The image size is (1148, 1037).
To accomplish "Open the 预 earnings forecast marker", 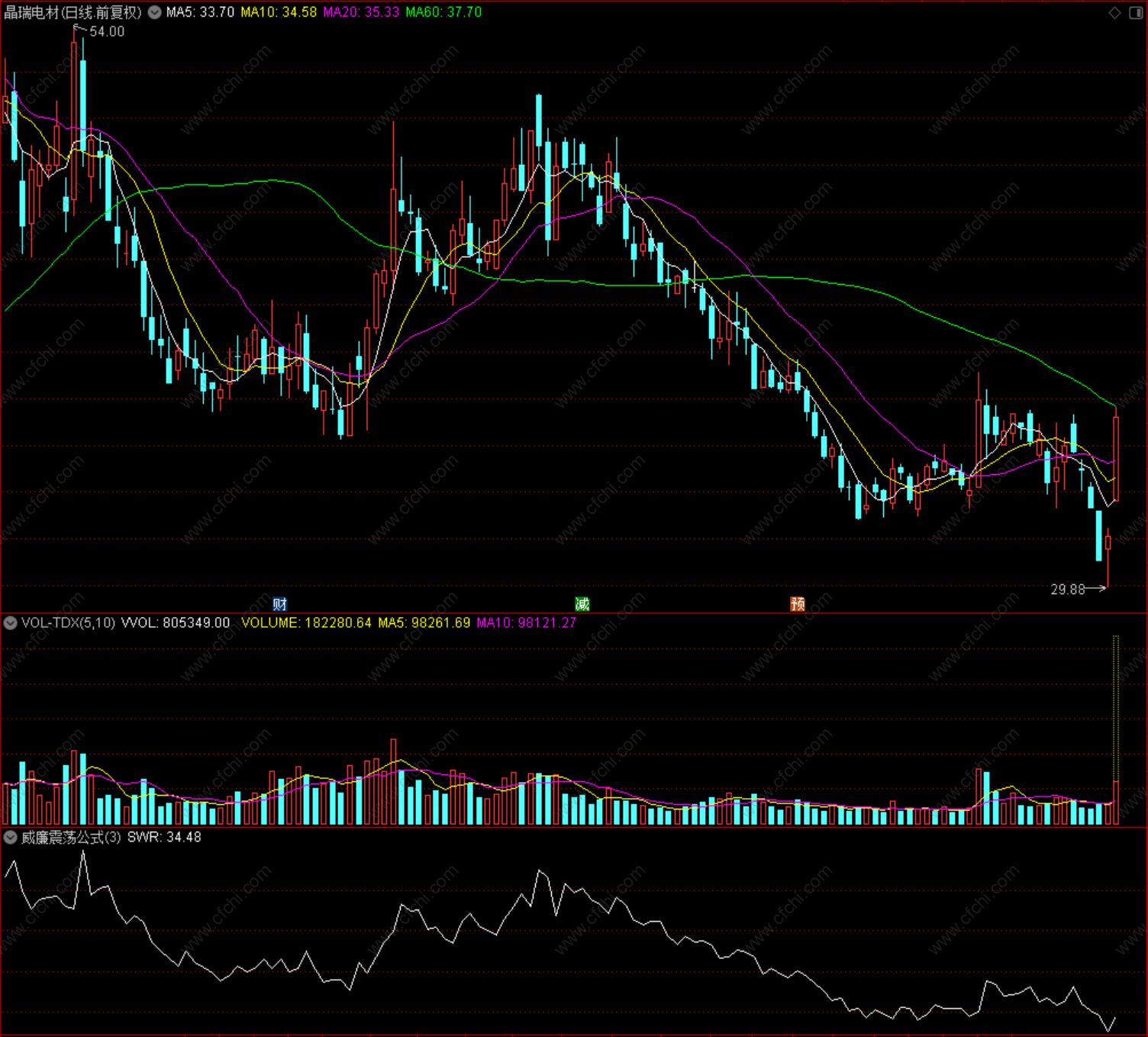I will tap(798, 604).
